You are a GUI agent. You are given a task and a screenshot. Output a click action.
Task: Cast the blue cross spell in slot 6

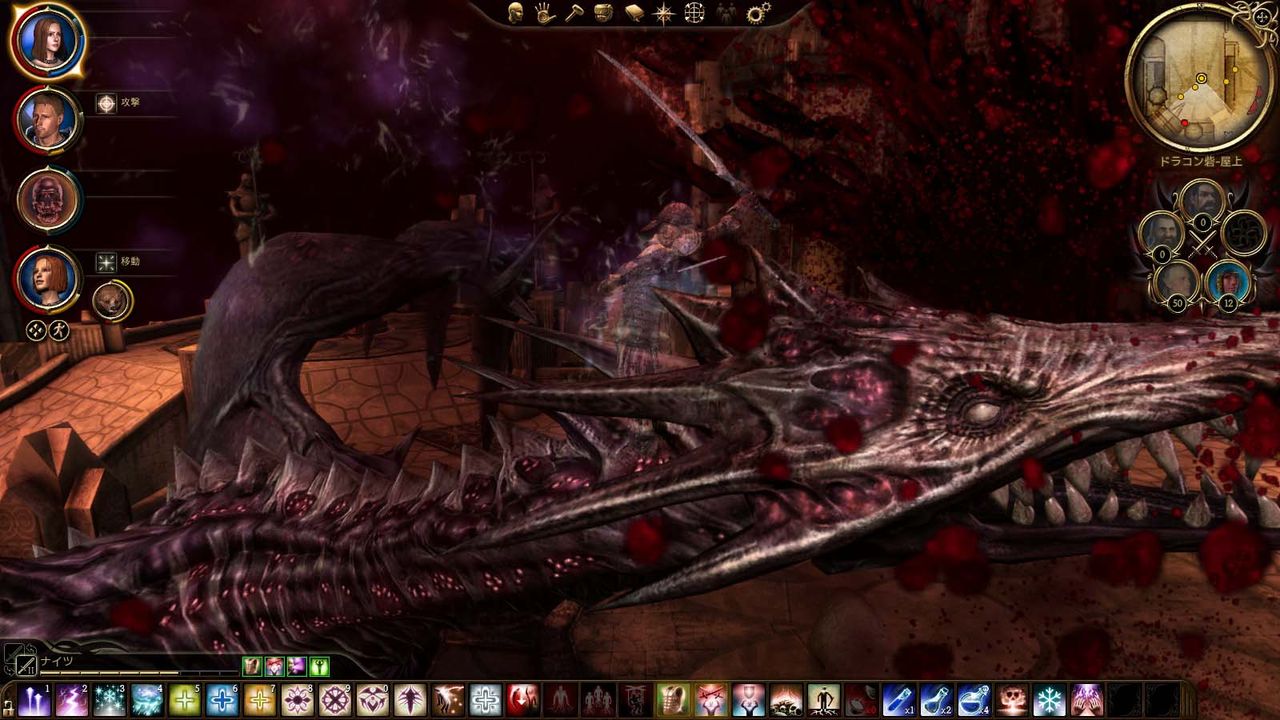pos(222,700)
